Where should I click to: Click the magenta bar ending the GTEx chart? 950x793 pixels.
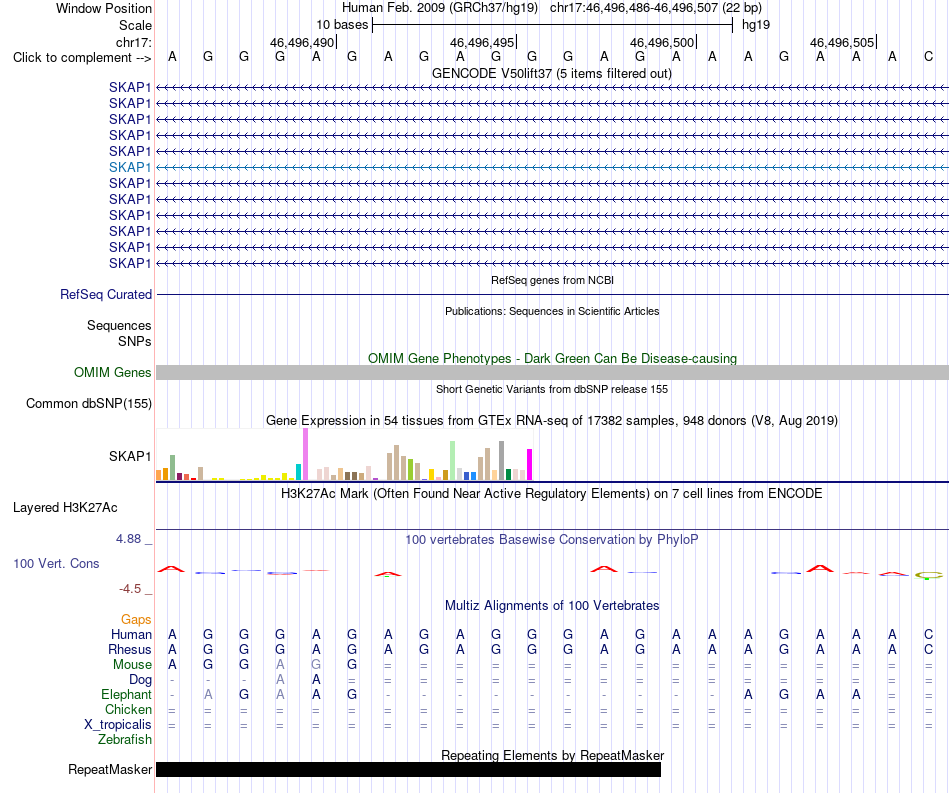530,465
